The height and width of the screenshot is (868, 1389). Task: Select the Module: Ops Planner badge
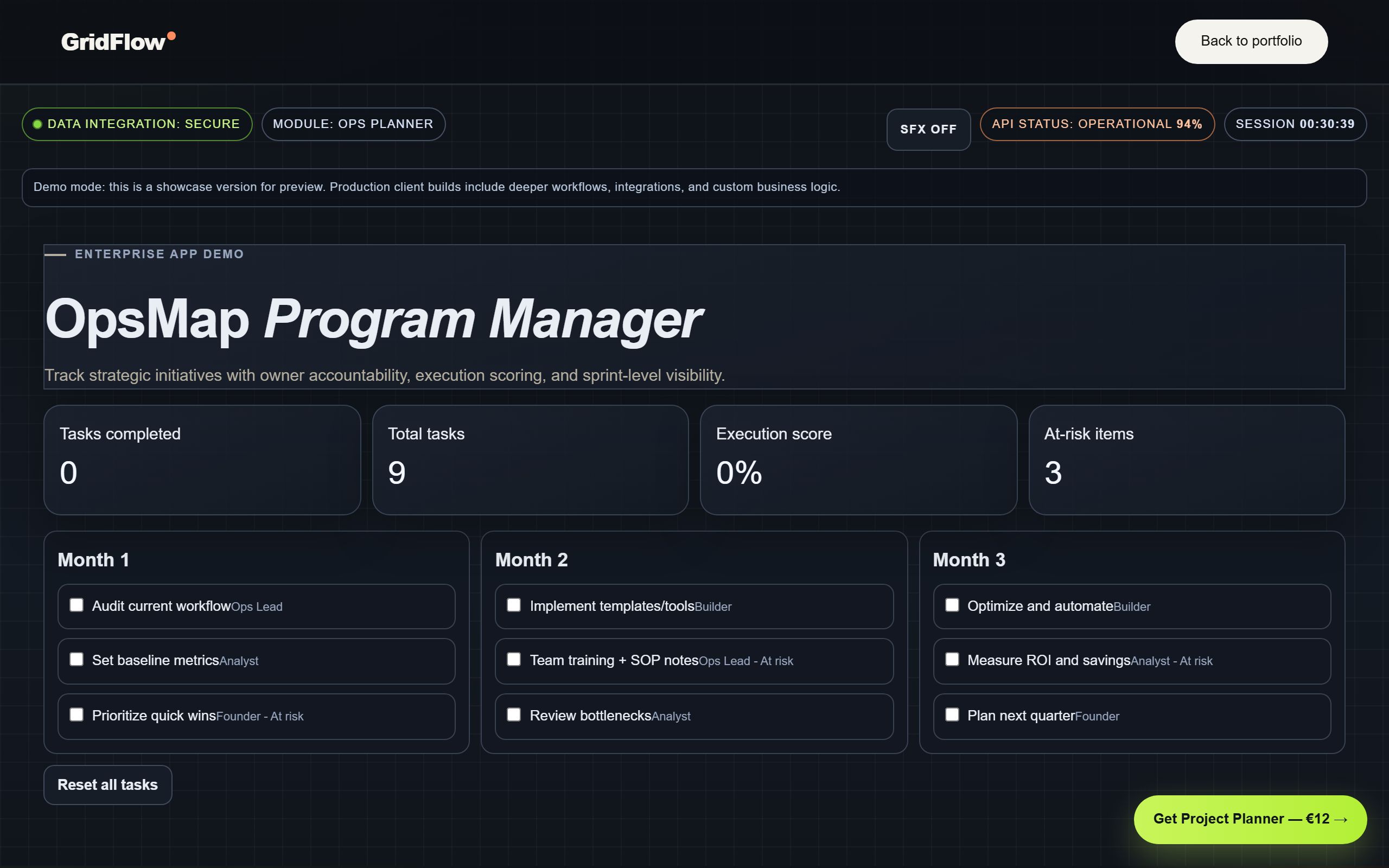[x=353, y=124]
